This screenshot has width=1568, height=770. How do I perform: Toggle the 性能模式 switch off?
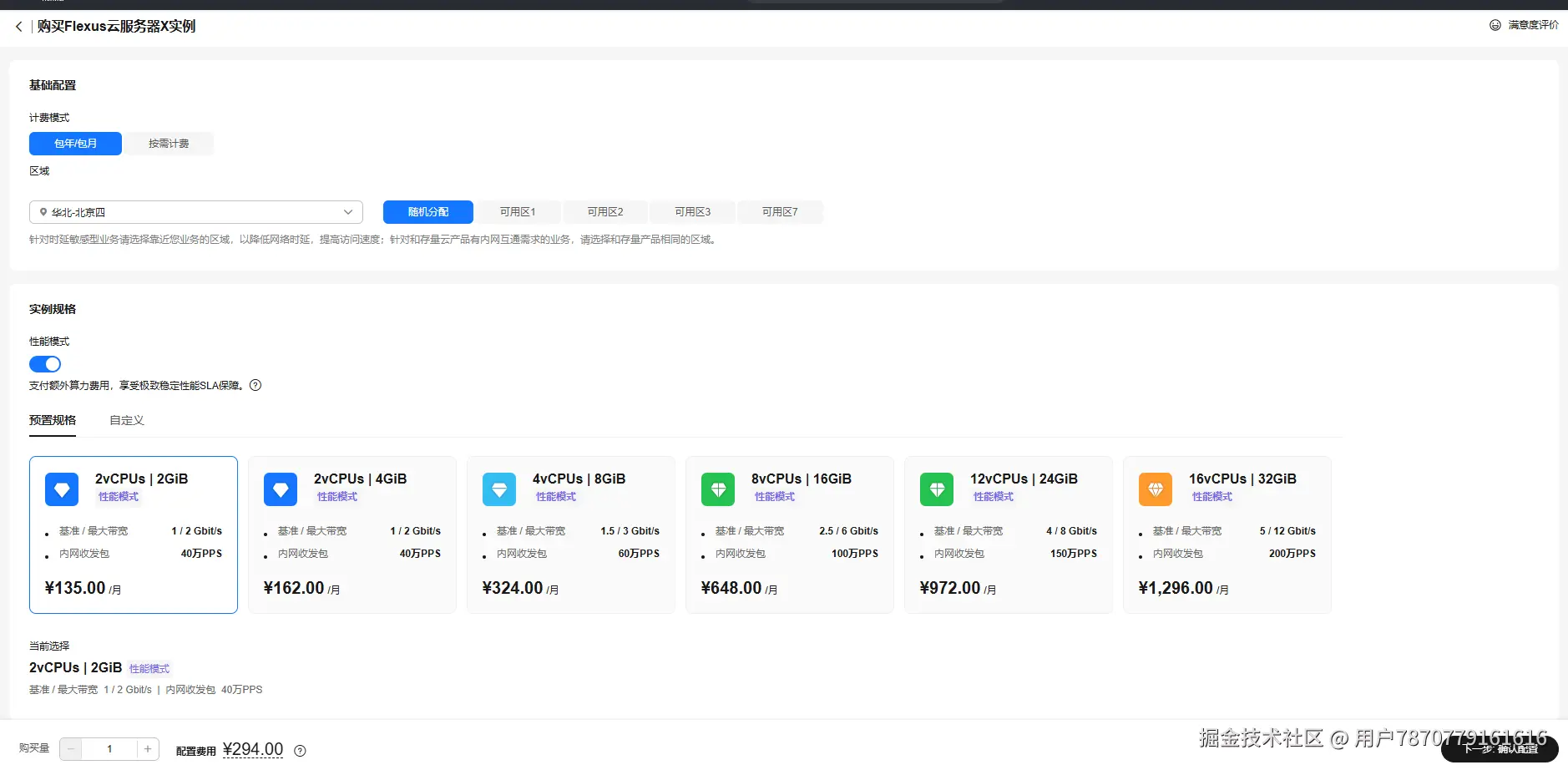pos(45,364)
